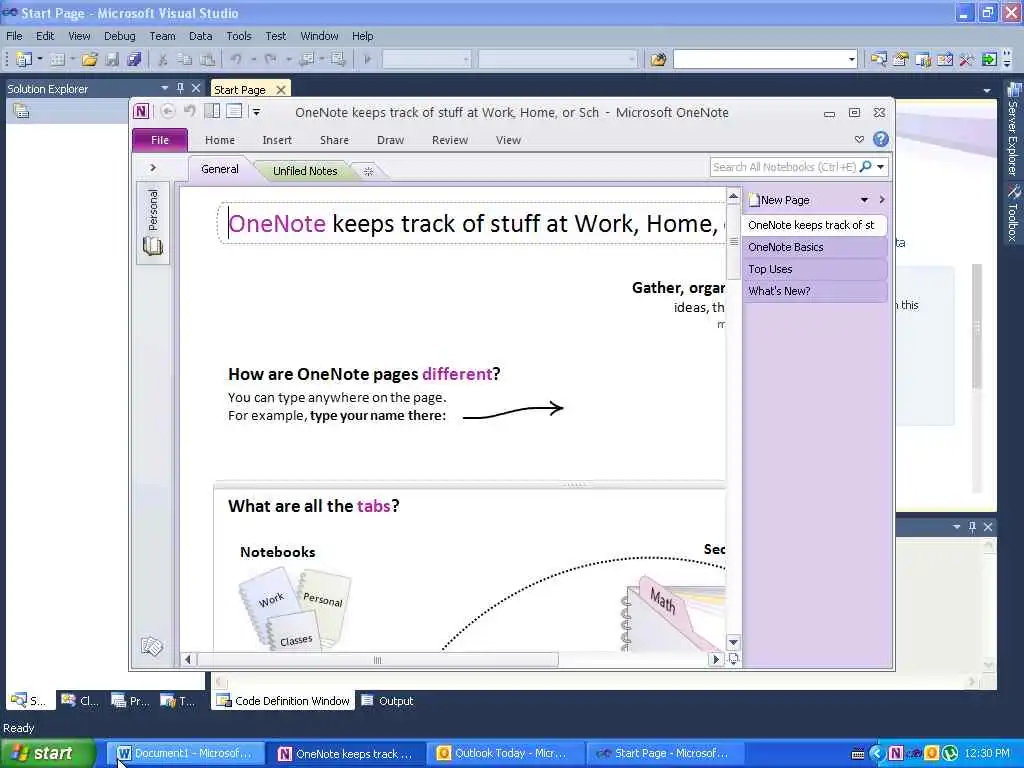Click the Paste icon in Visual Studio toolbar

point(207,59)
